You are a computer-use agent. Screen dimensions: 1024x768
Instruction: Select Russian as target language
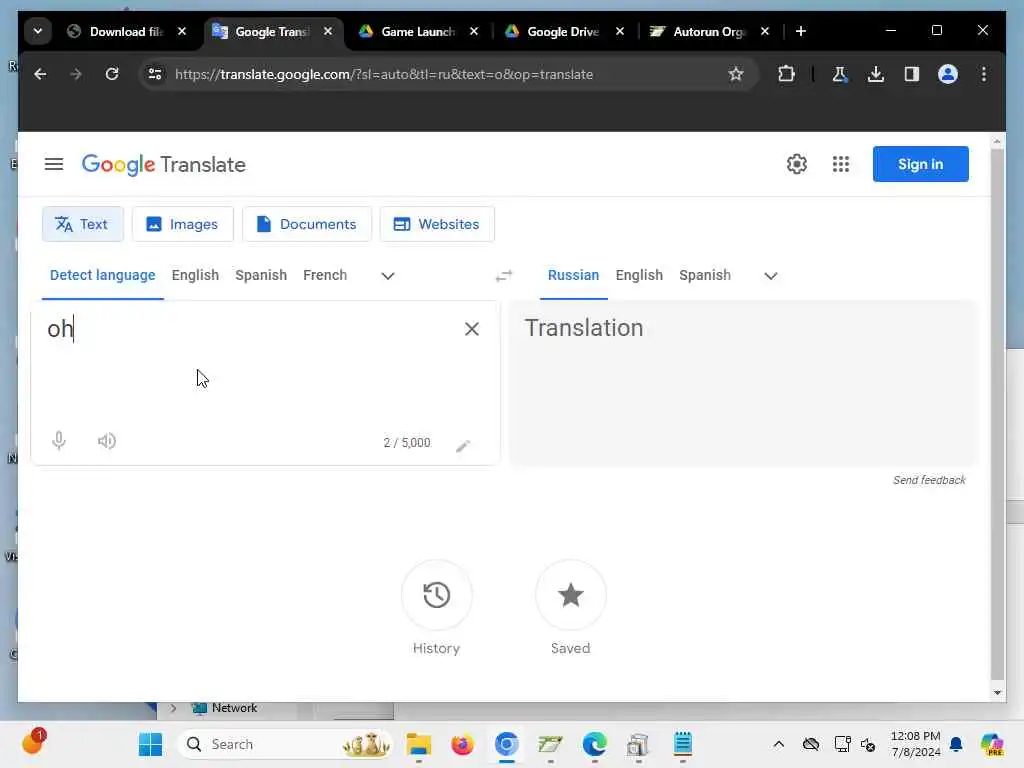tap(573, 275)
